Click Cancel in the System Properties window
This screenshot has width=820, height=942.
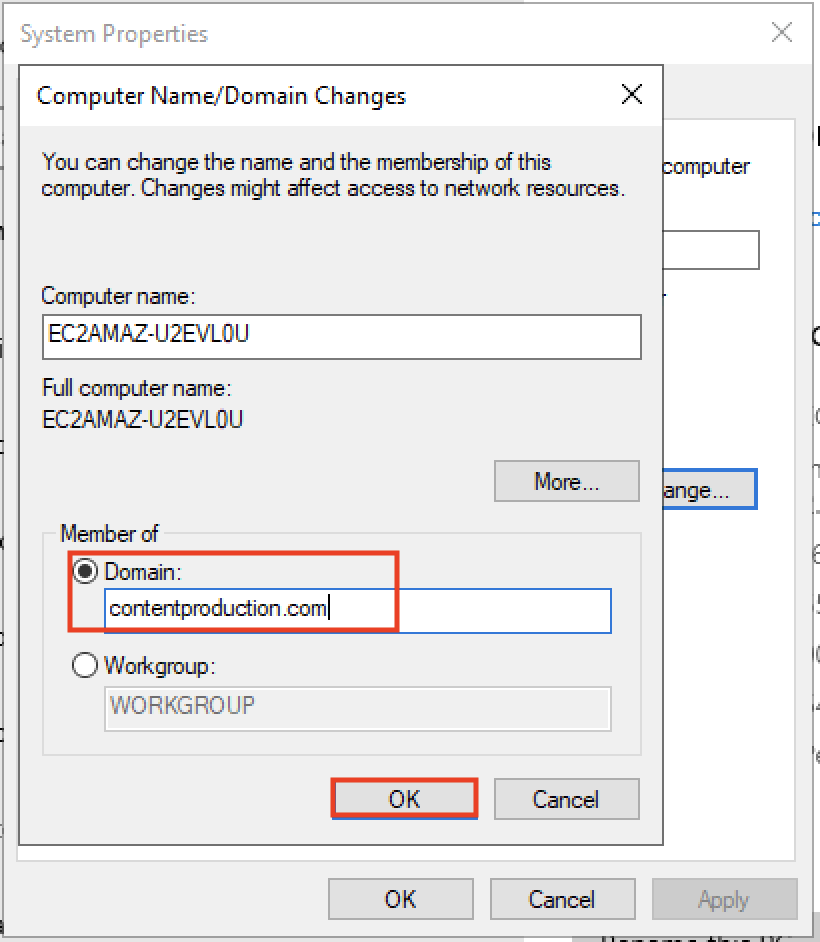pos(563,899)
